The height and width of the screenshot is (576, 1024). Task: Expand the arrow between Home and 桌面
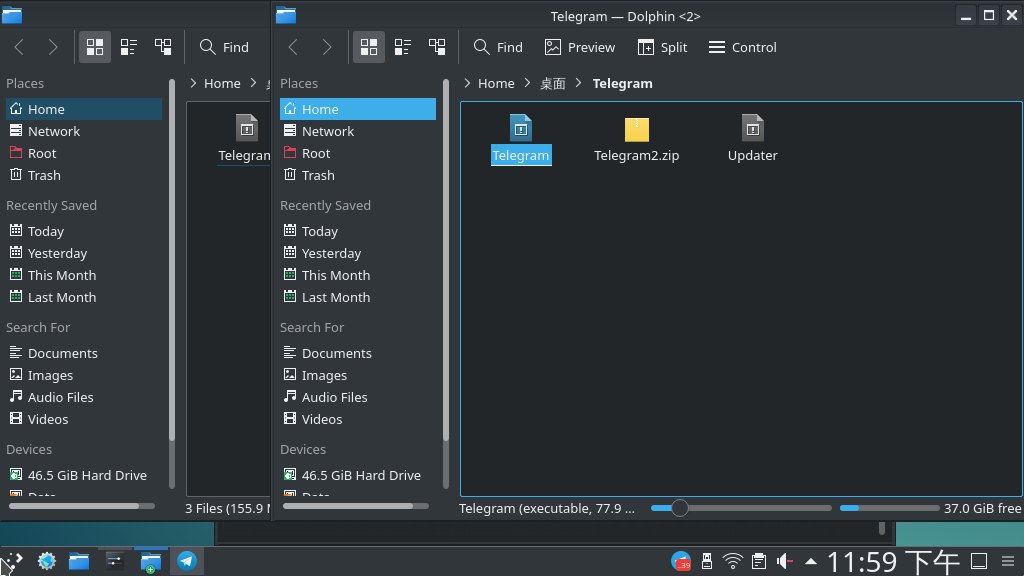coord(527,84)
